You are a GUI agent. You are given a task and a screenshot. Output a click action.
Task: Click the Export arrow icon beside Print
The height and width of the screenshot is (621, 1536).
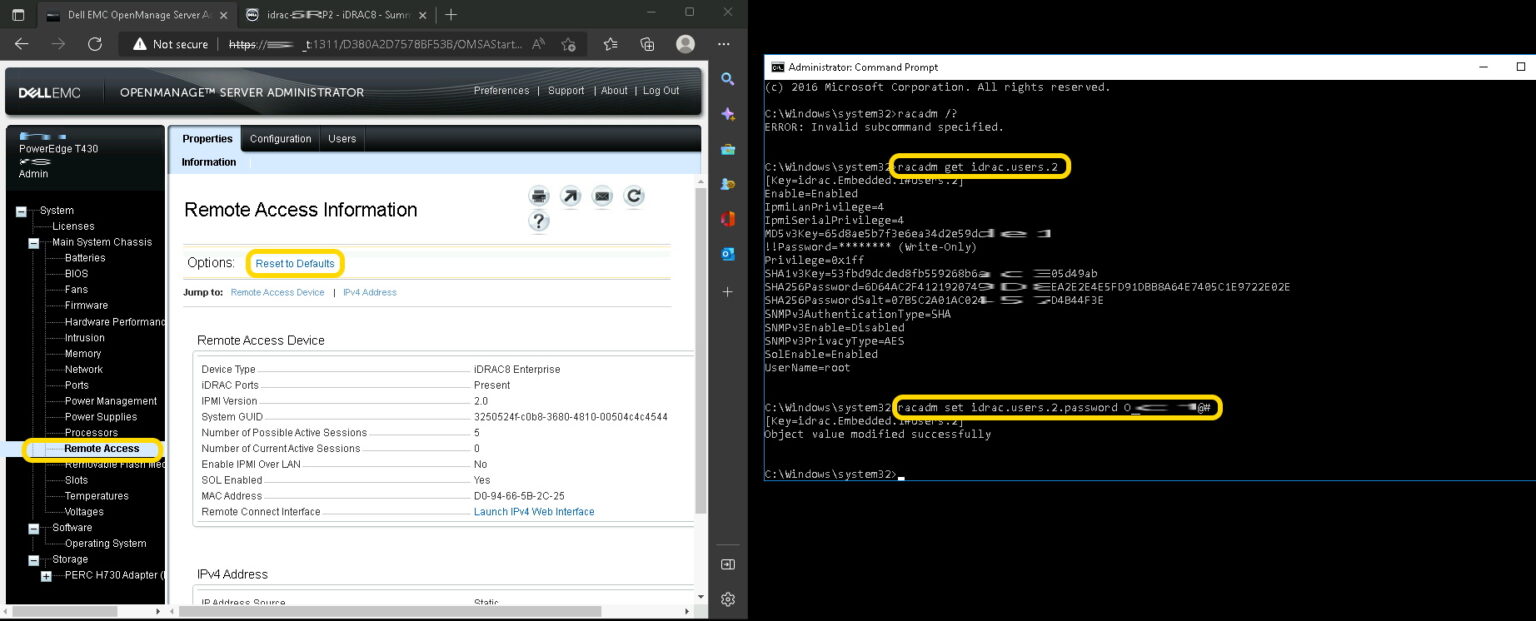[x=570, y=196]
